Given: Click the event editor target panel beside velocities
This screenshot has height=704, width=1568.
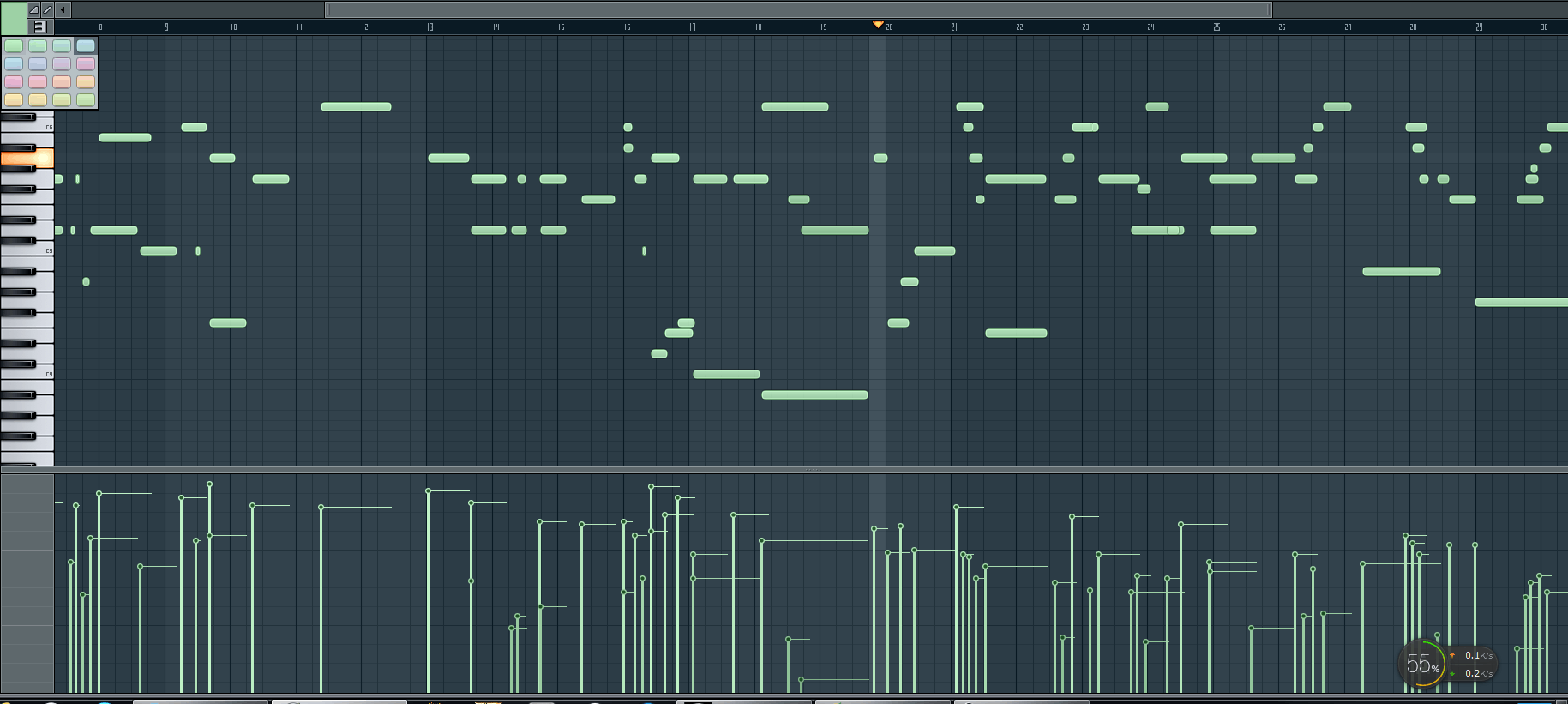Looking at the screenshot, I should [x=27, y=583].
